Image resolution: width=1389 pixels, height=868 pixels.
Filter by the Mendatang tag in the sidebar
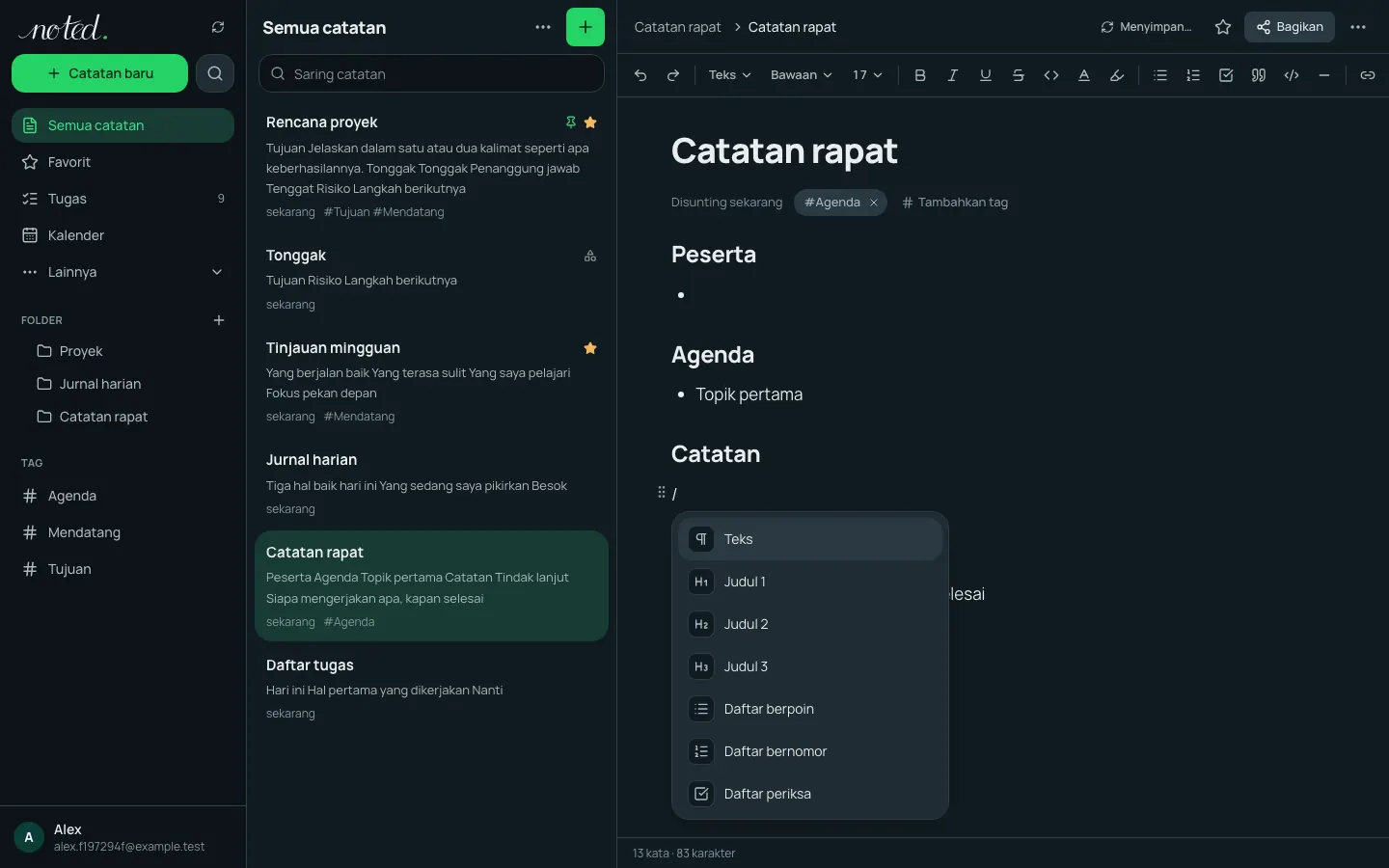coord(123,532)
